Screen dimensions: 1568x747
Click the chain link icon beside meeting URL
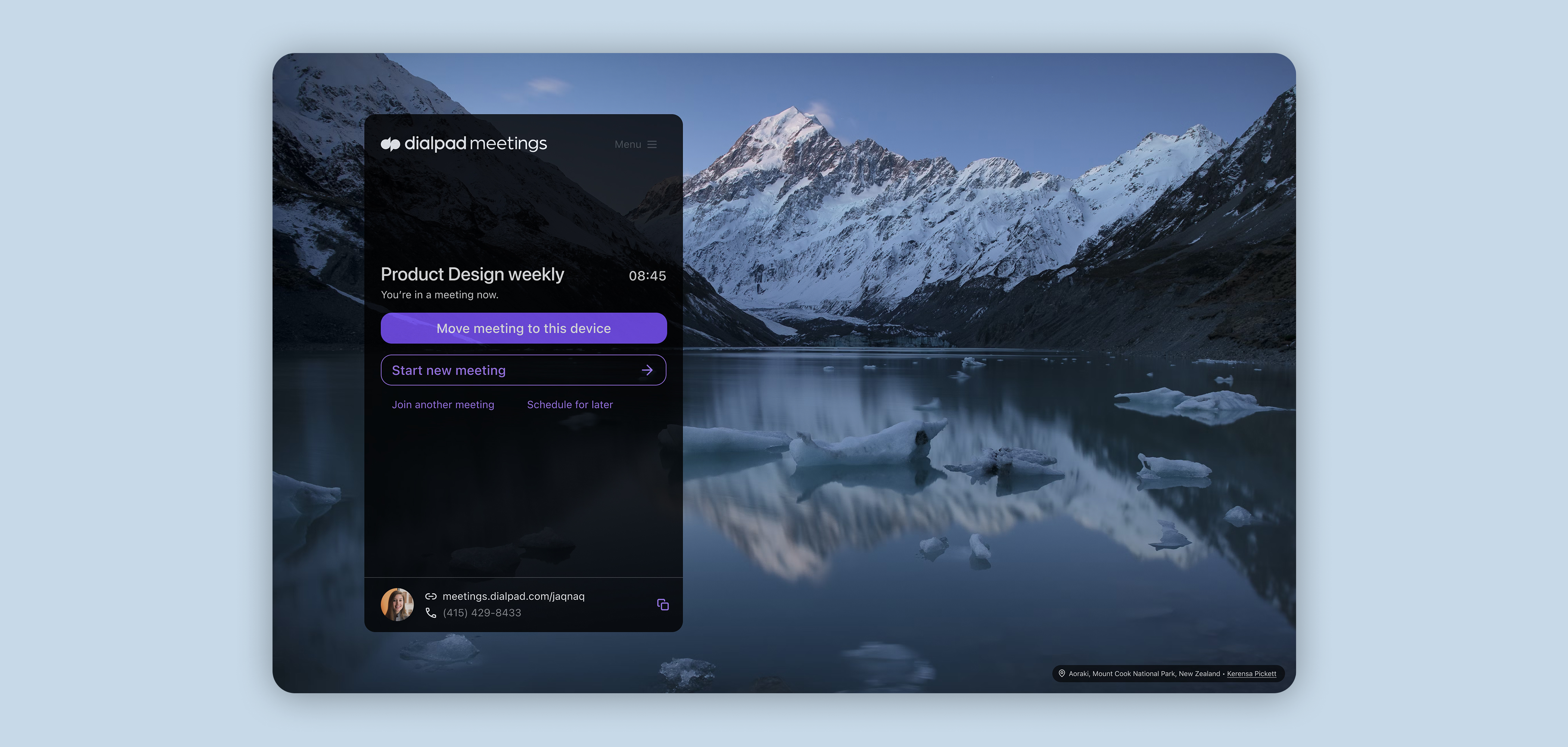(x=431, y=596)
